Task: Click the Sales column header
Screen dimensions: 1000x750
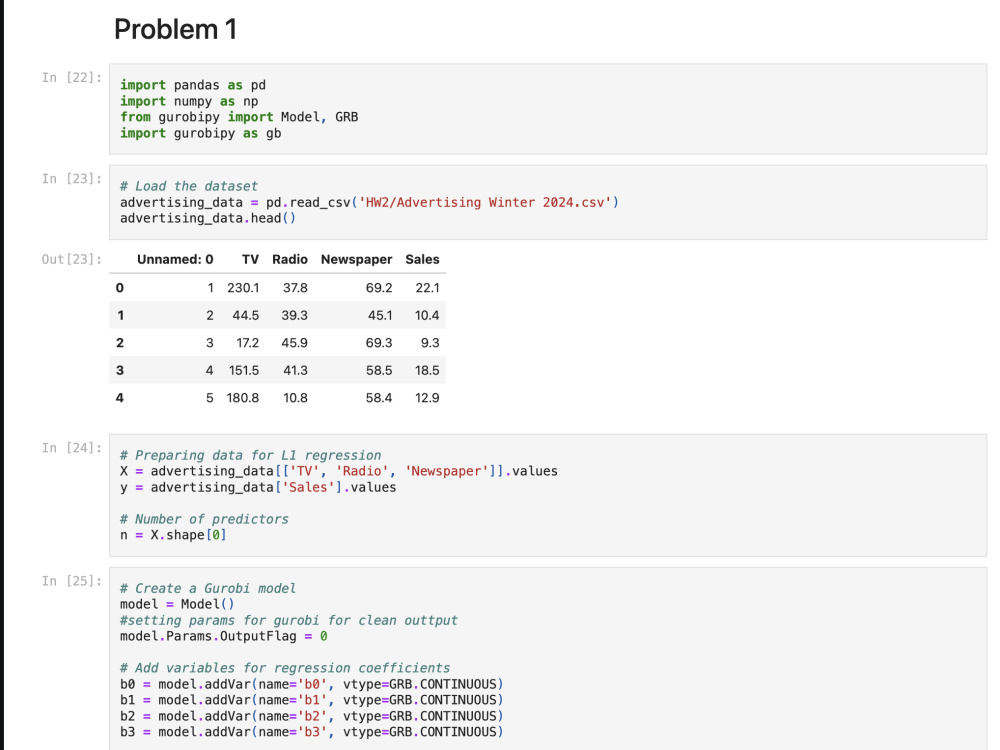Action: point(422,259)
